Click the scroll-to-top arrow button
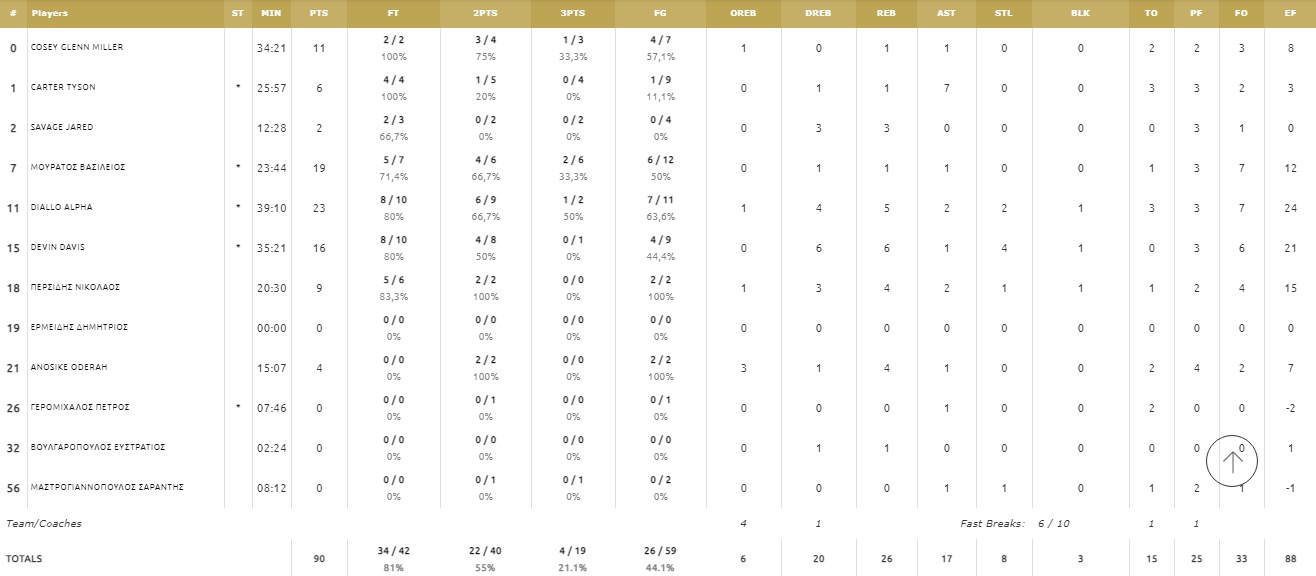The height and width of the screenshot is (576, 1316). (1232, 461)
